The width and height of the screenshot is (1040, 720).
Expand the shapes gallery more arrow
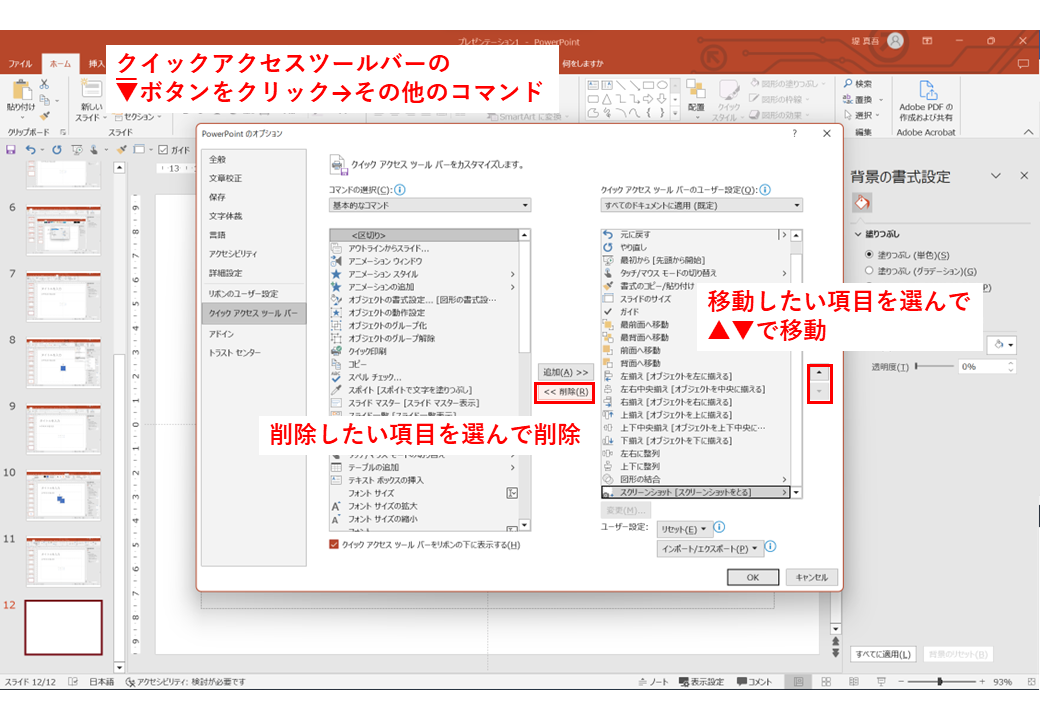tap(676, 113)
